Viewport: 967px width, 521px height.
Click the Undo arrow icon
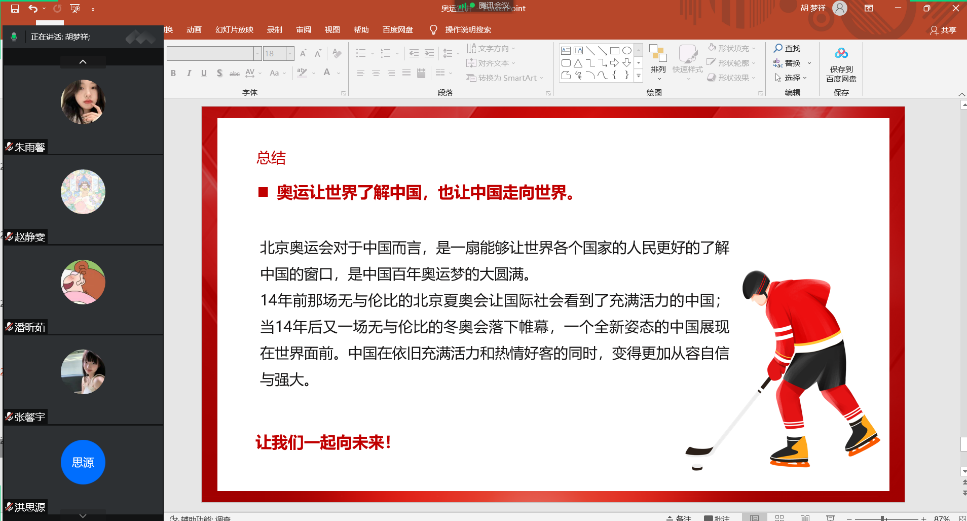coord(33,8)
